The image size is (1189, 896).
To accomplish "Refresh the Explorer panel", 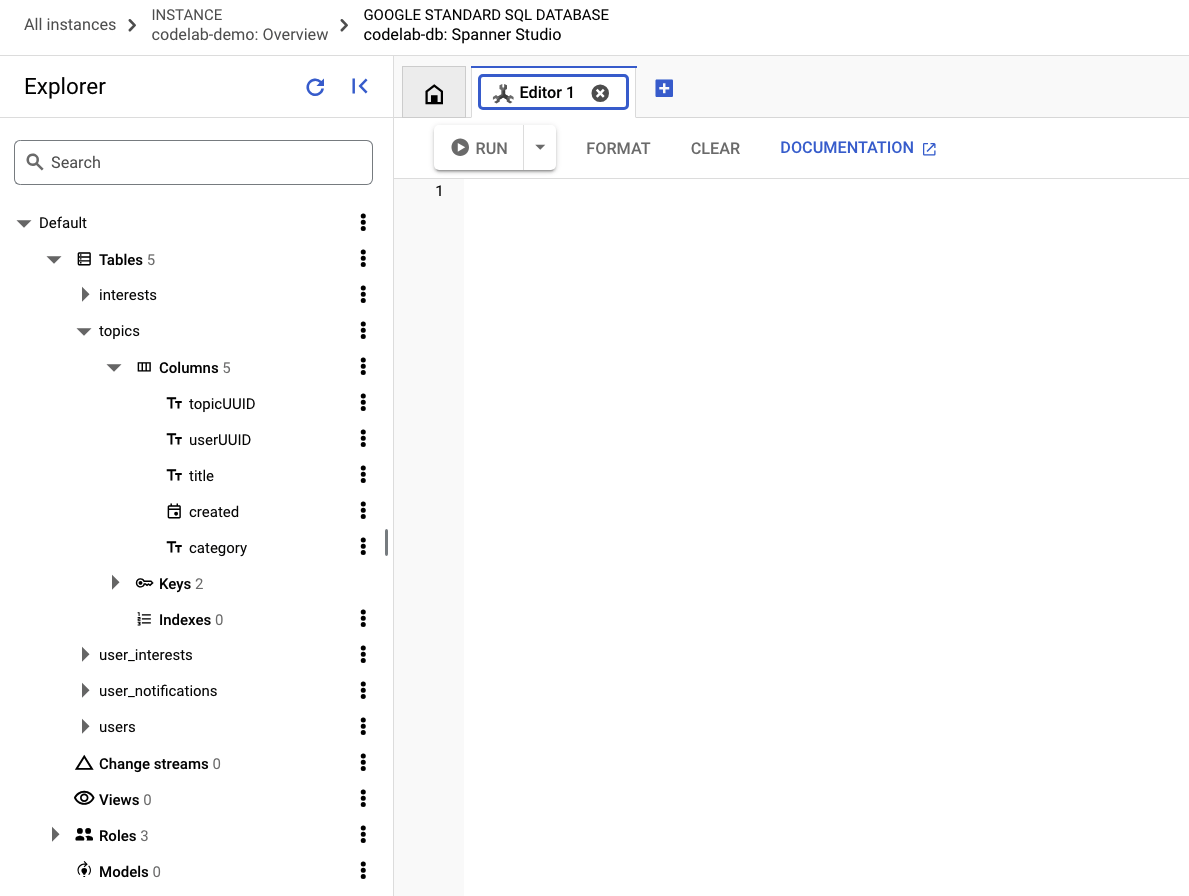I will [315, 87].
